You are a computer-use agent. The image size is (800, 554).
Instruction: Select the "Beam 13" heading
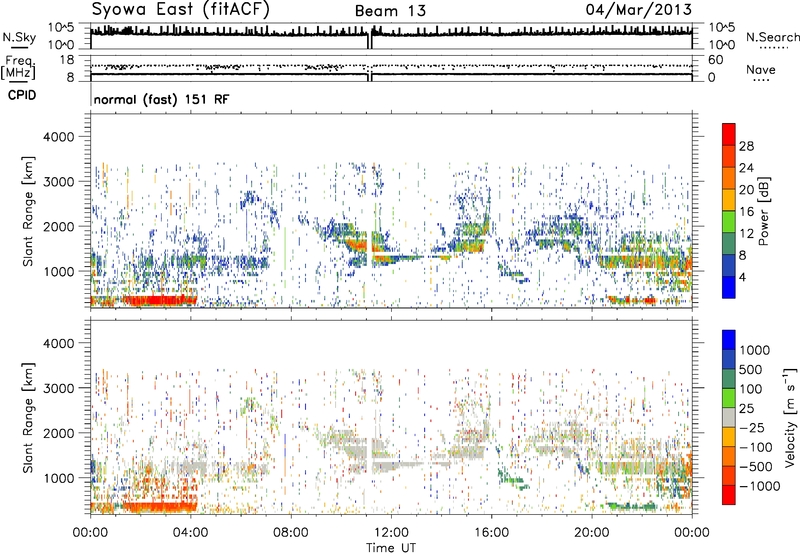click(x=390, y=11)
